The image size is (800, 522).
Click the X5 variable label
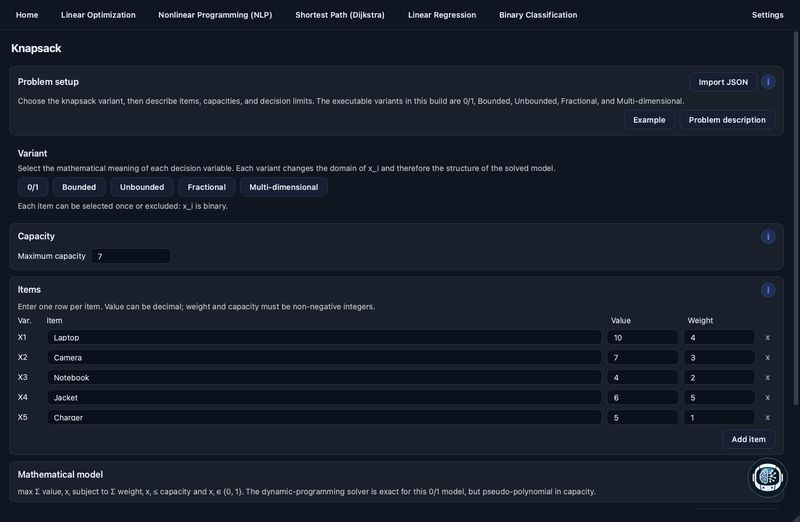[x=22, y=417]
